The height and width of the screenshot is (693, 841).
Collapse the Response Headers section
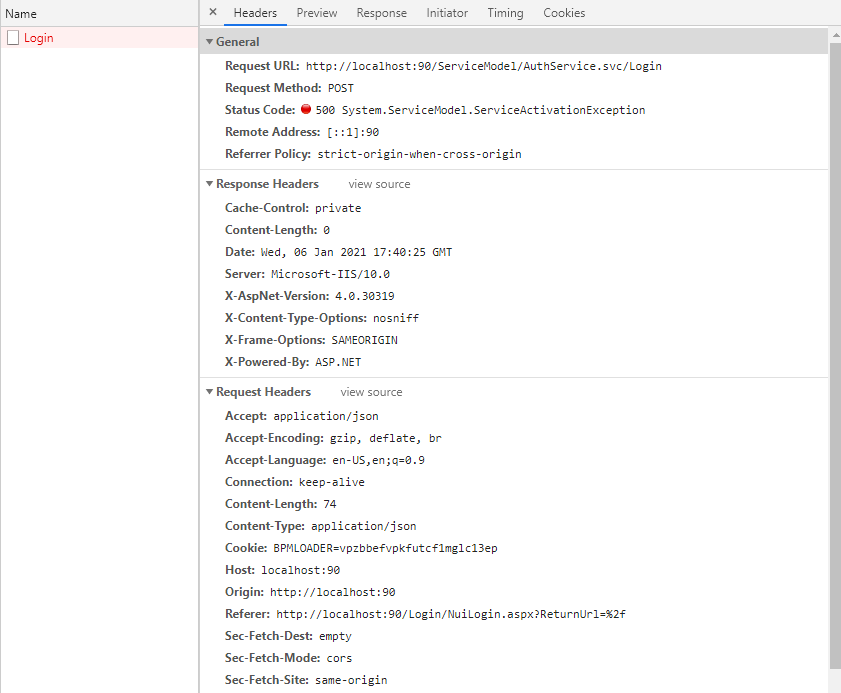pos(209,184)
